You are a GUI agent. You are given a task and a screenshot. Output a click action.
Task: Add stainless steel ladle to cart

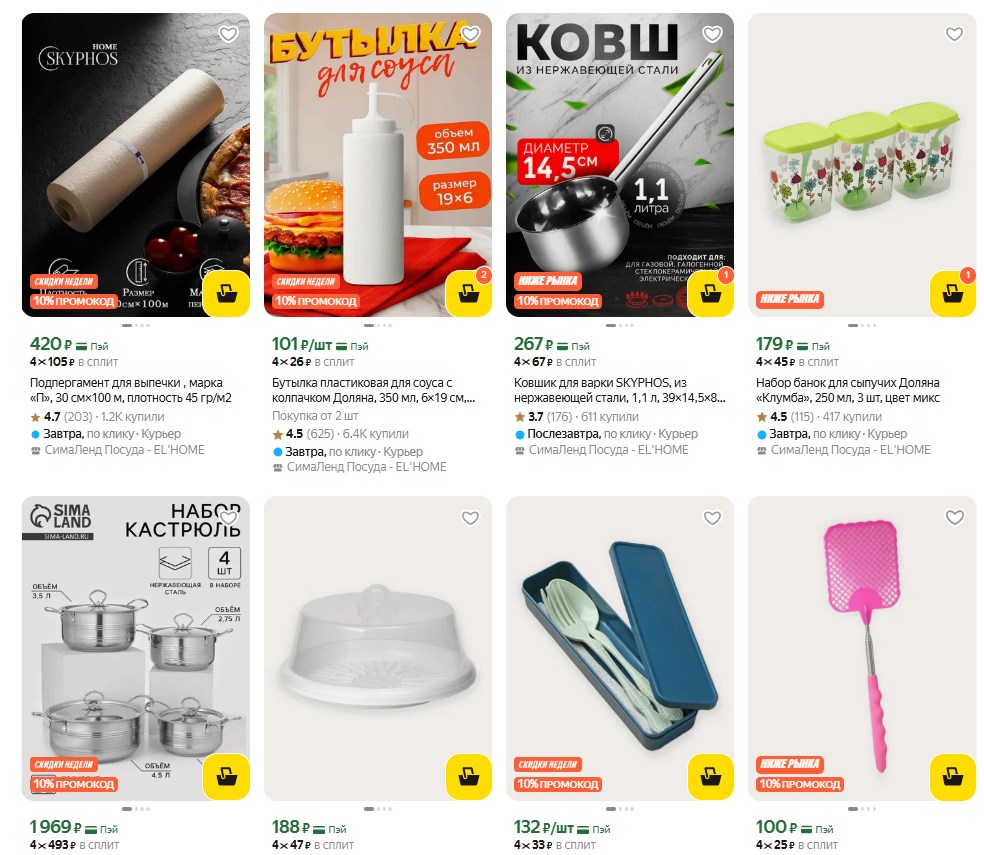coord(710,293)
